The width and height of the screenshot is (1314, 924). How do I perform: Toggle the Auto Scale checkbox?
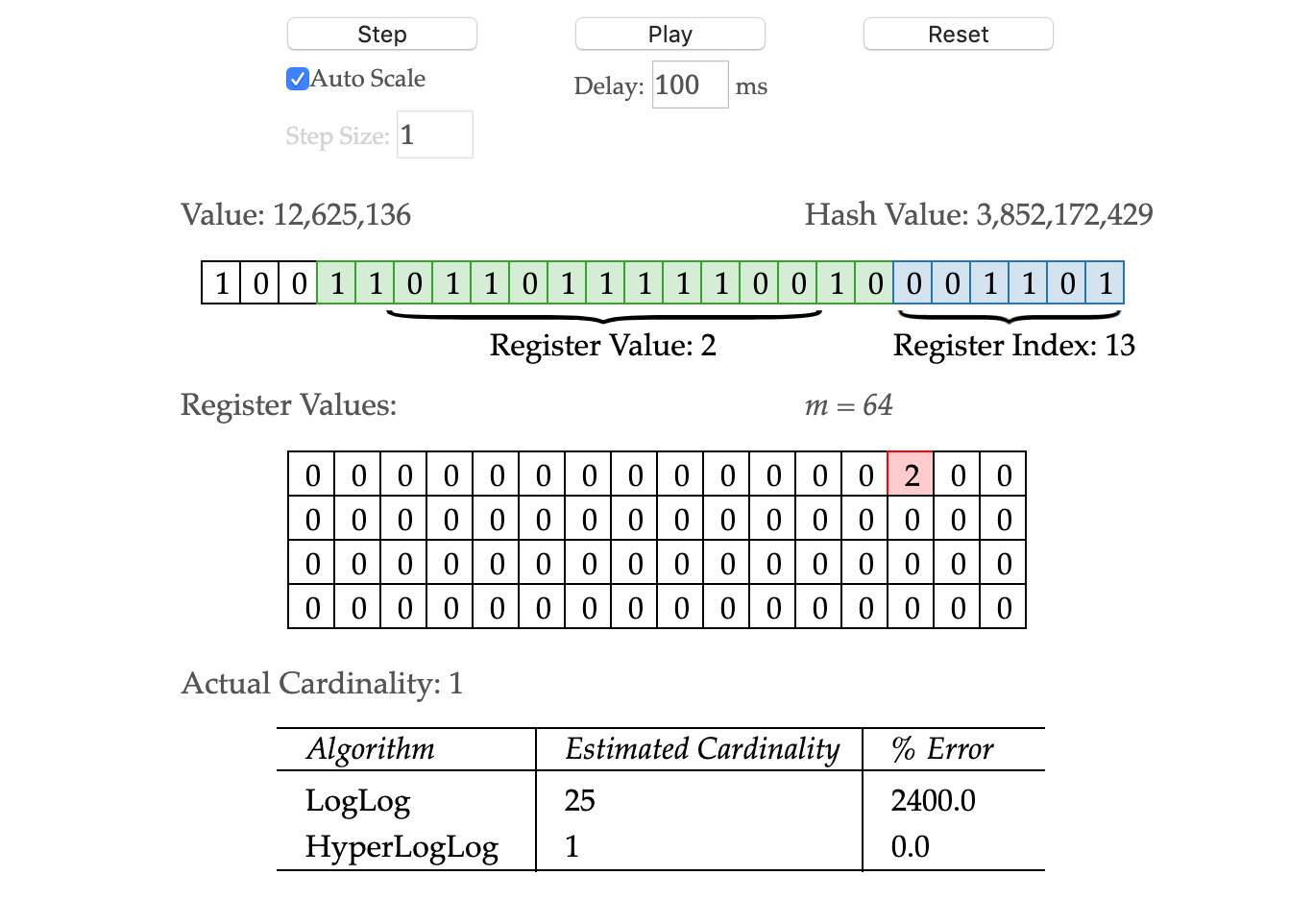[297, 79]
